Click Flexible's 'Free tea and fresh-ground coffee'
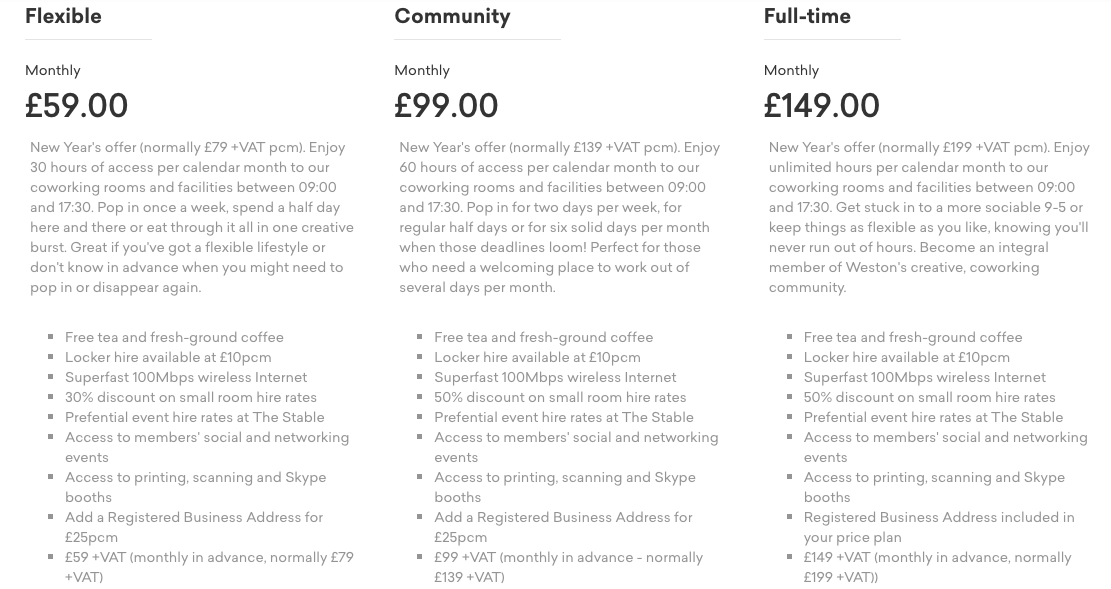This screenshot has height=589, width=1111. (x=174, y=337)
